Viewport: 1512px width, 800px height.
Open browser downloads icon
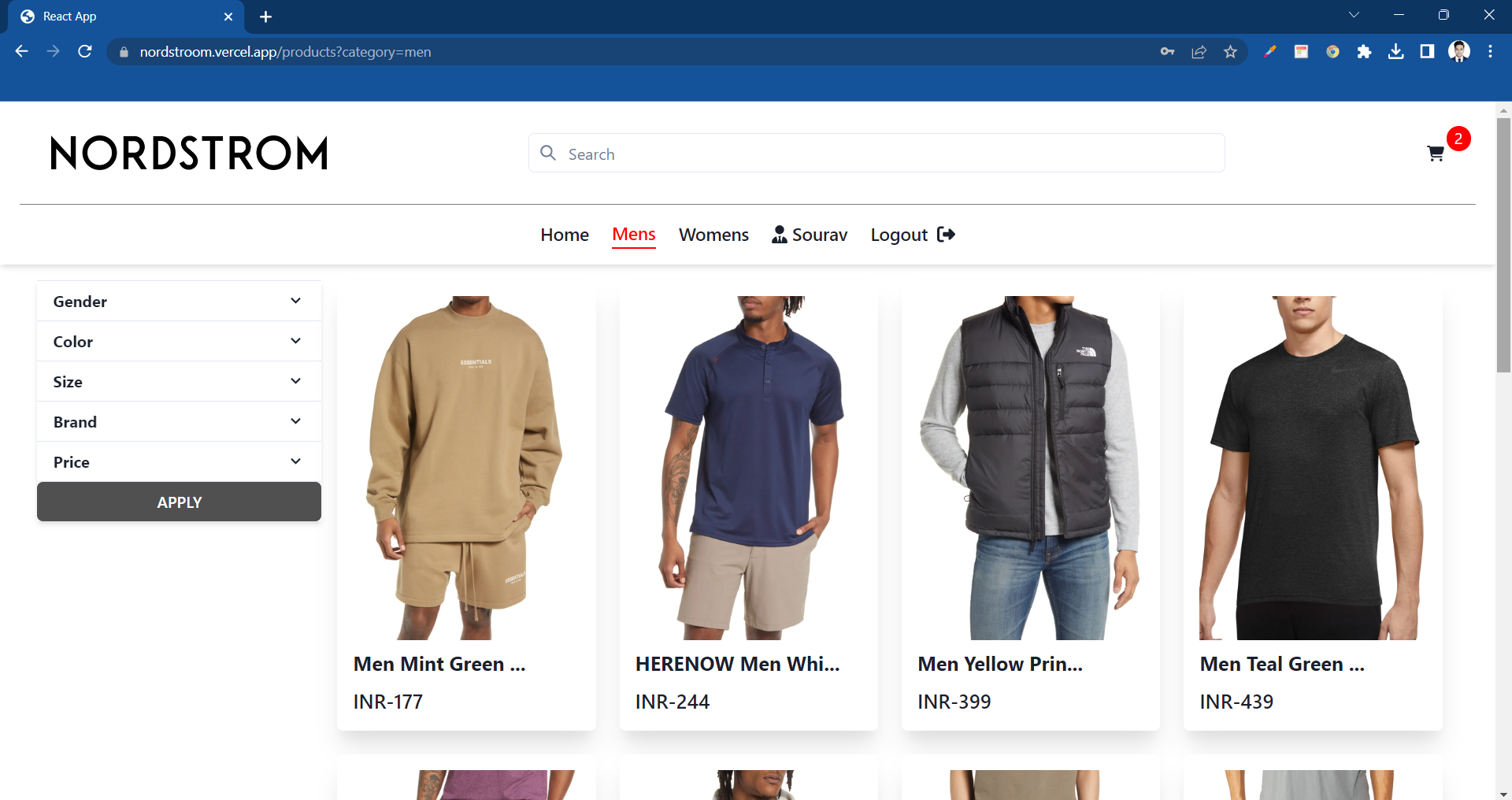pyautogui.click(x=1395, y=52)
